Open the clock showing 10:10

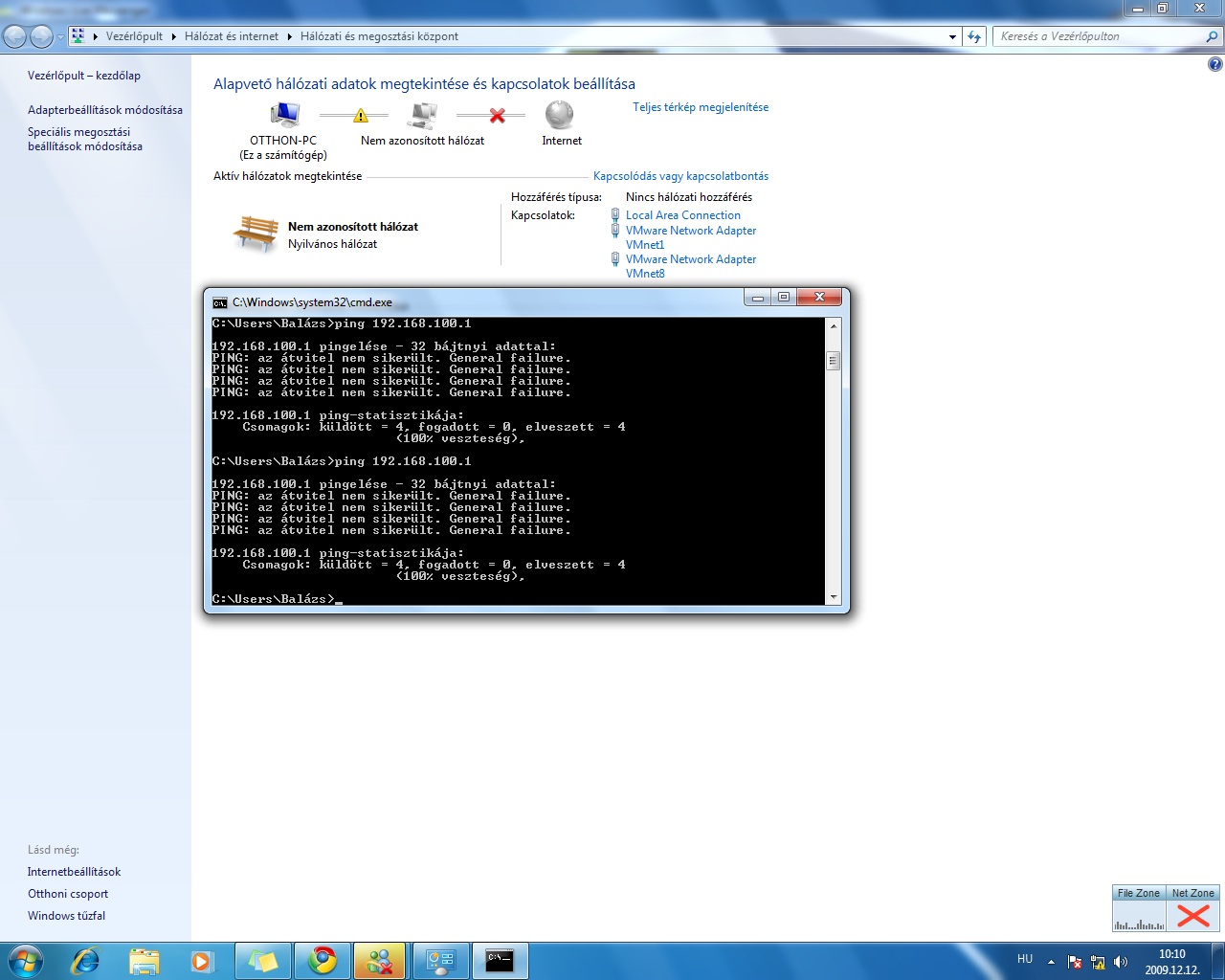click(1172, 962)
